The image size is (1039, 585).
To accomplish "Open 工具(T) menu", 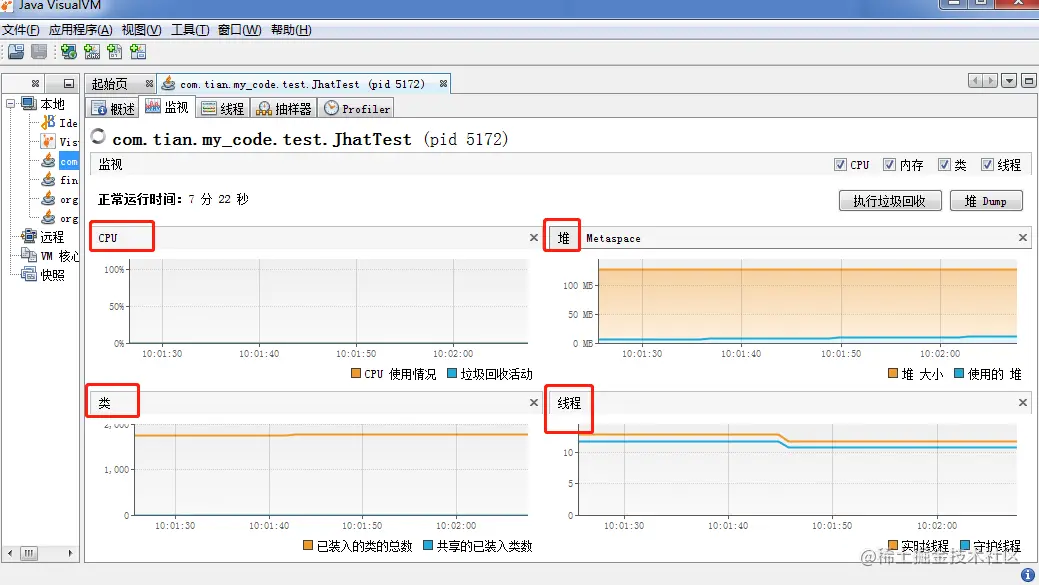I will click(x=190, y=30).
